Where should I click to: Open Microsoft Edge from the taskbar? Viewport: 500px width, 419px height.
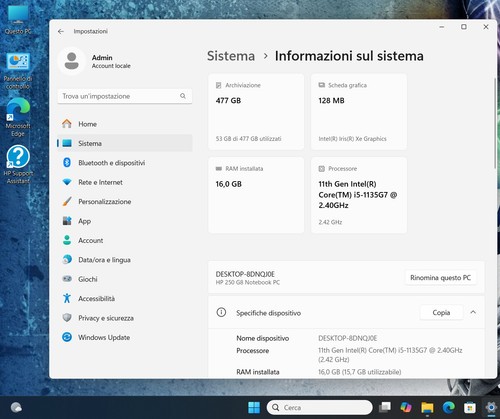coord(449,407)
